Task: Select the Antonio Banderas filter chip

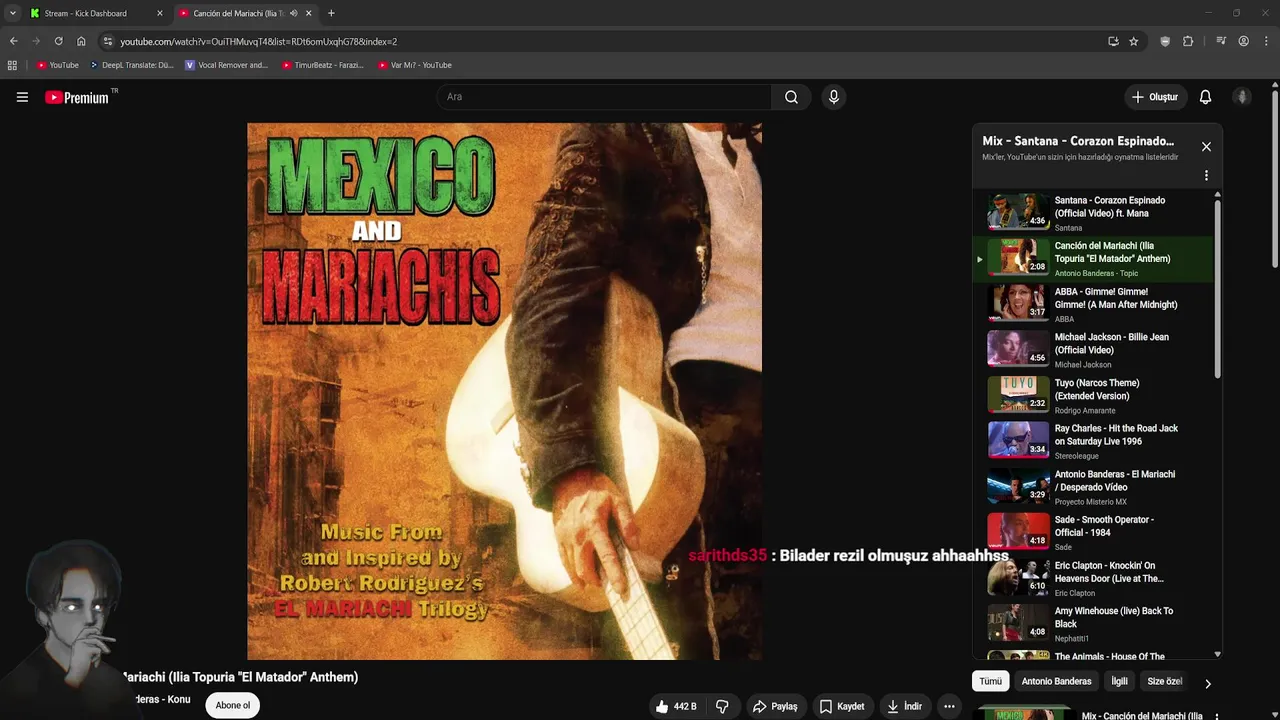Action: click(1056, 681)
